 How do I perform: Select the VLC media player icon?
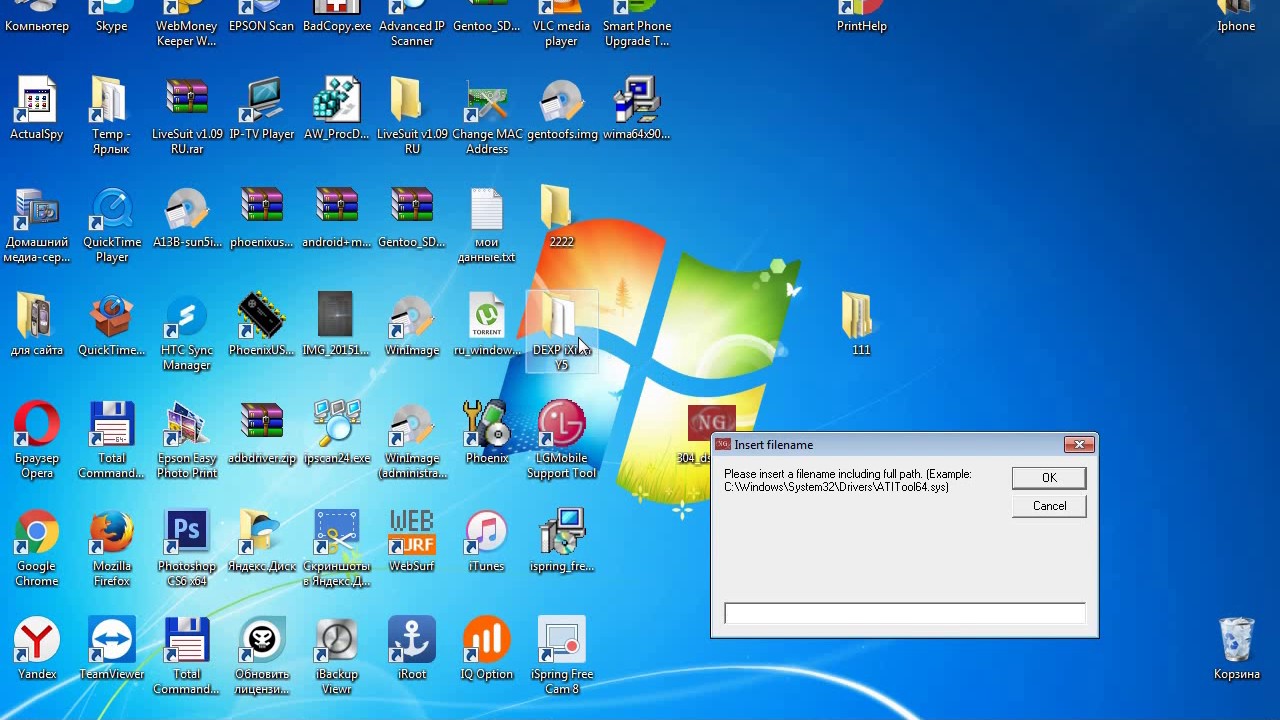coord(561,24)
